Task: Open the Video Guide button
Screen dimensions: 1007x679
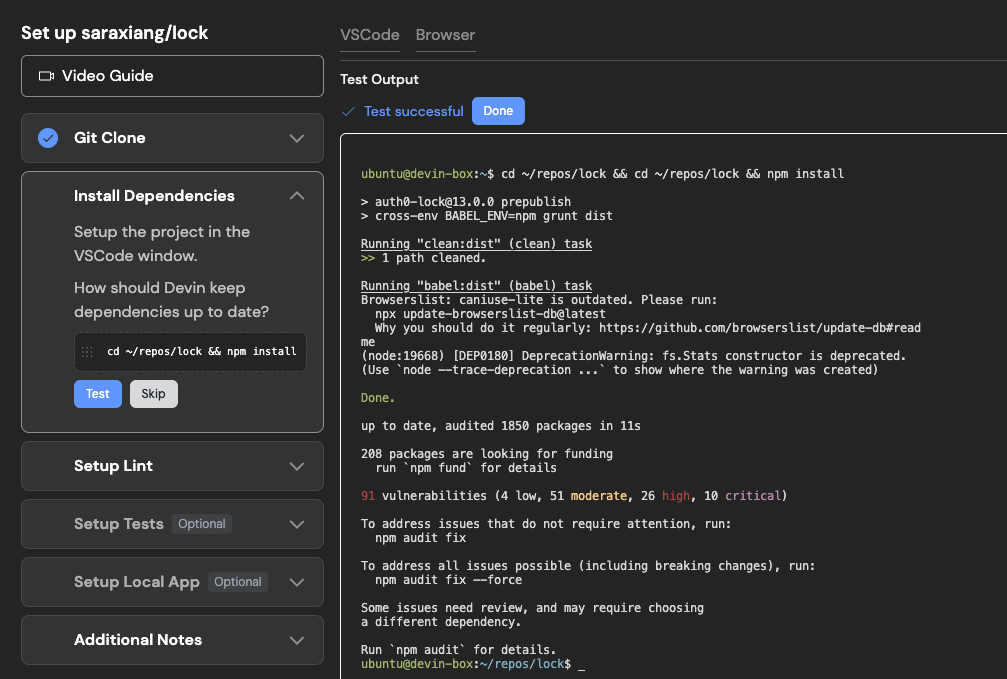Action: point(172,76)
